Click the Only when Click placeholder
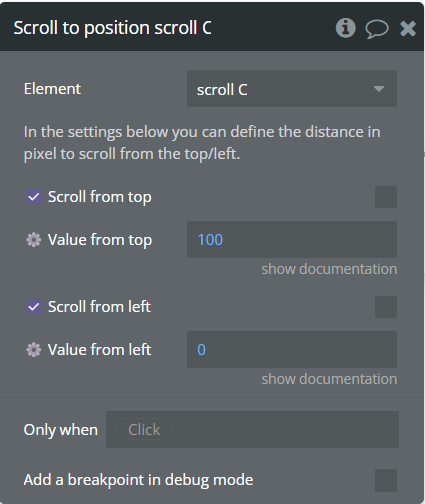Image resolution: width=425 pixels, height=504 pixels. pyautogui.click(x=144, y=430)
